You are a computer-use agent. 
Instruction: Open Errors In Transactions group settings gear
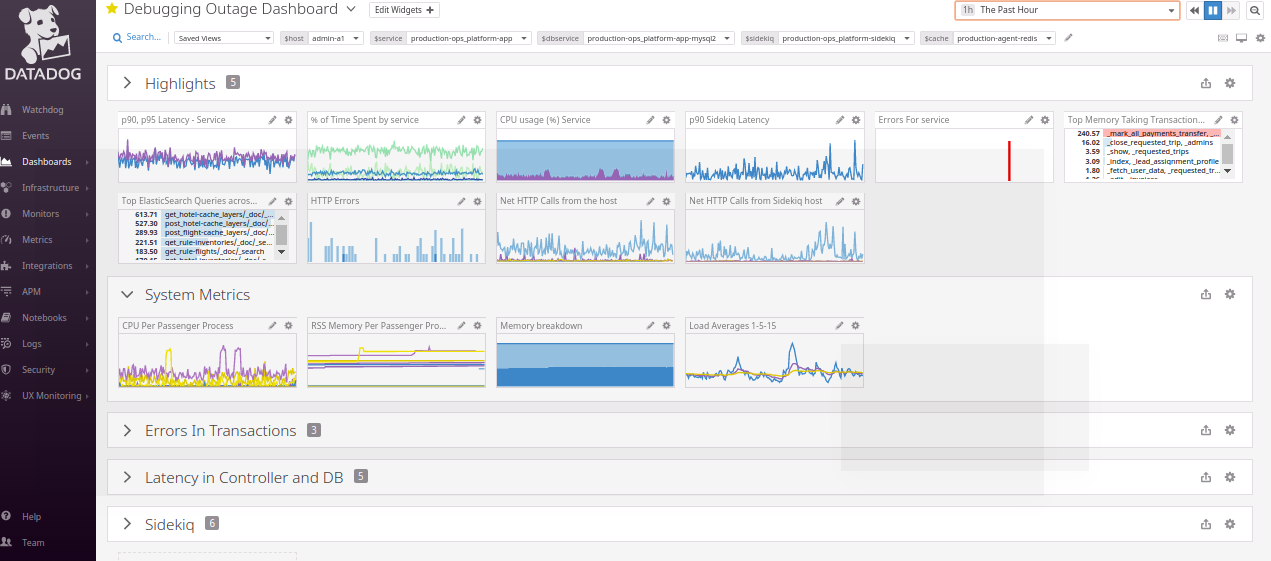tap(1230, 430)
